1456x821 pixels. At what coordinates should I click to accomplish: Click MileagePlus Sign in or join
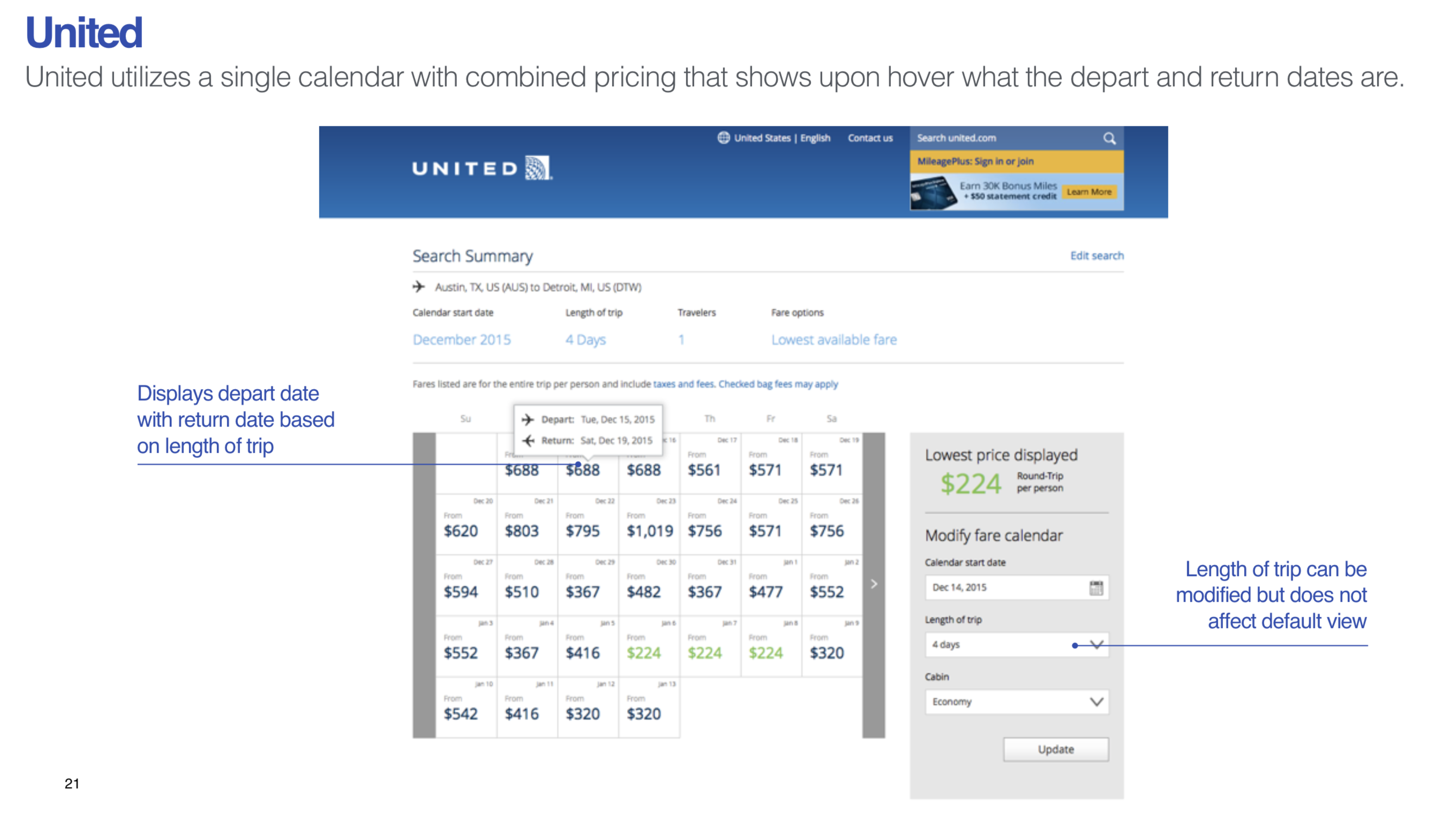[975, 162]
